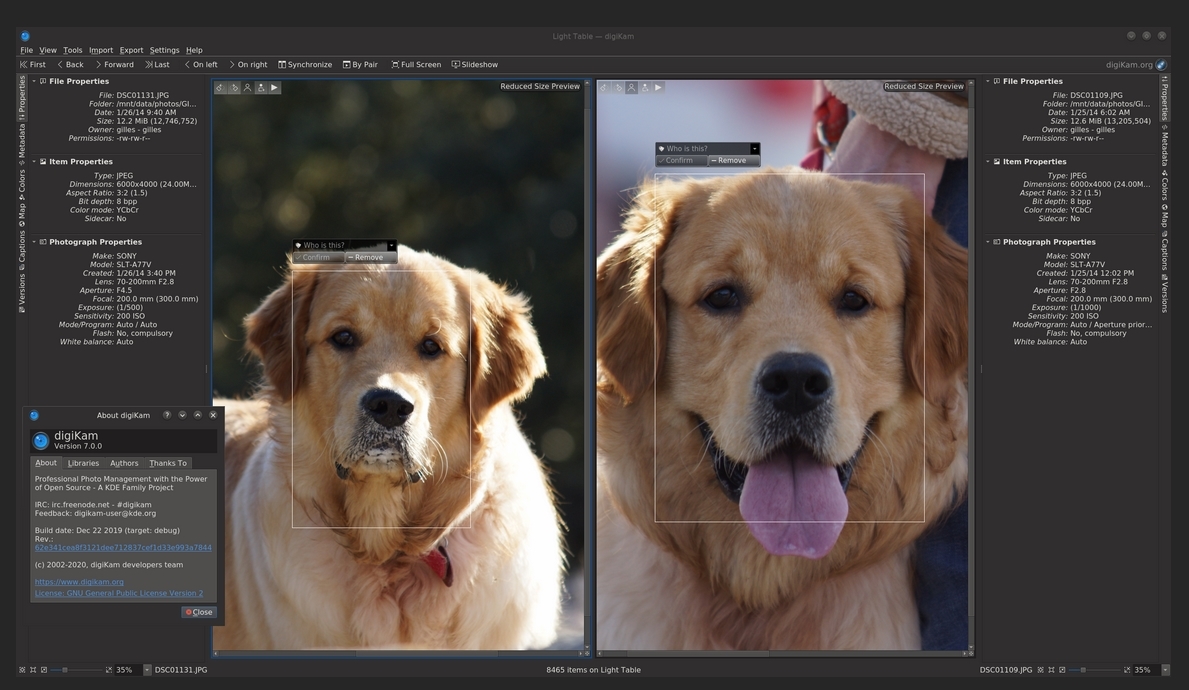The image size is (1189, 690).
Task: Toggle the Show Face Tags person icon
Action: pyautogui.click(x=246, y=87)
